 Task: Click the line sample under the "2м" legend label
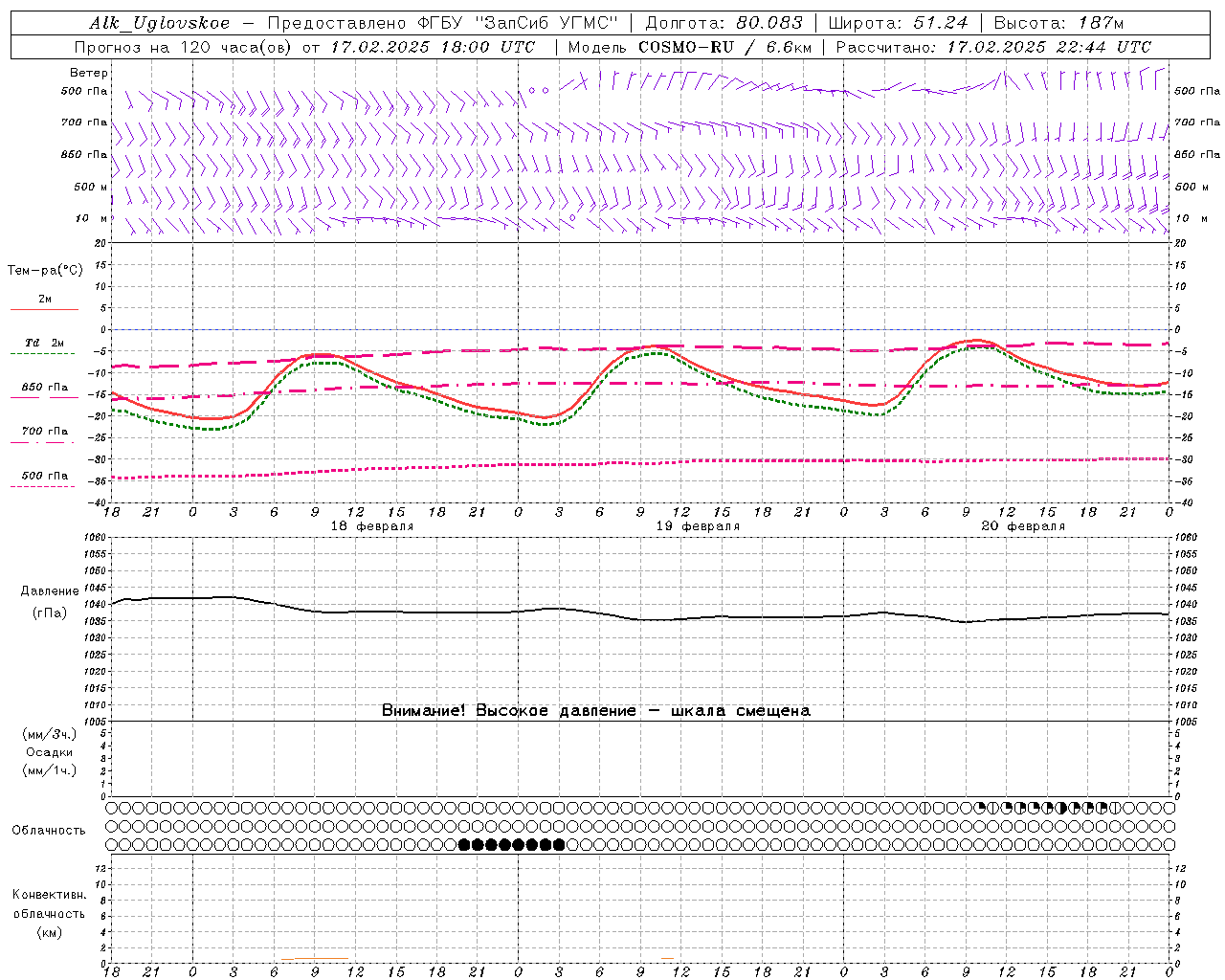44,310
